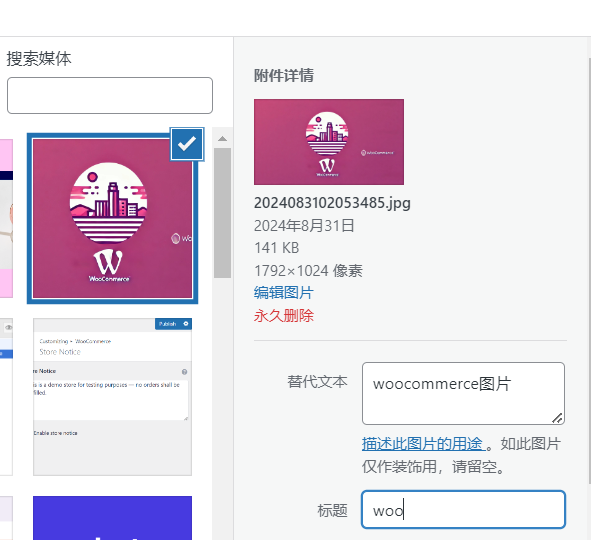Screen dimensions: 591x540
Task: Select the pink WooCommerce city thumbnail
Action: pyautogui.click(x=112, y=218)
